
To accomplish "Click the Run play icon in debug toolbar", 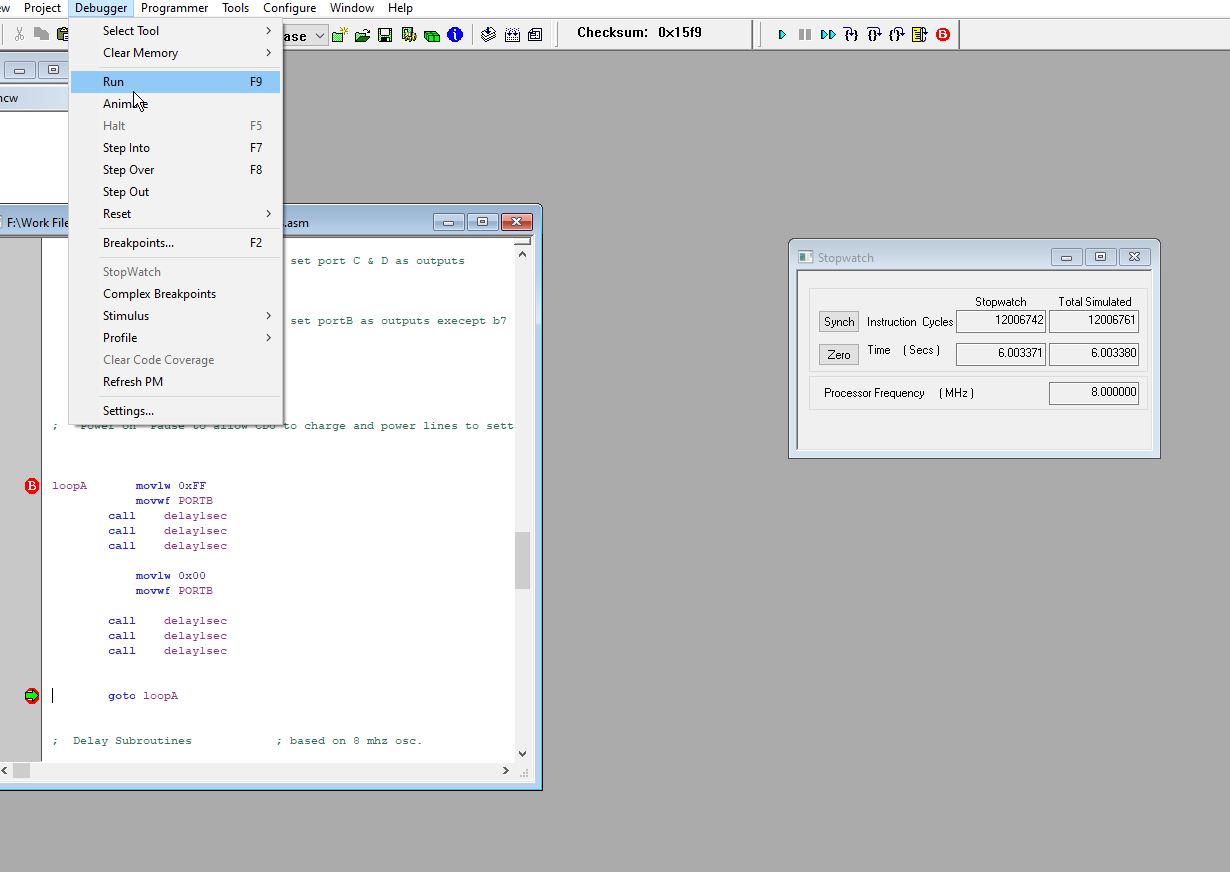I will tap(782, 34).
